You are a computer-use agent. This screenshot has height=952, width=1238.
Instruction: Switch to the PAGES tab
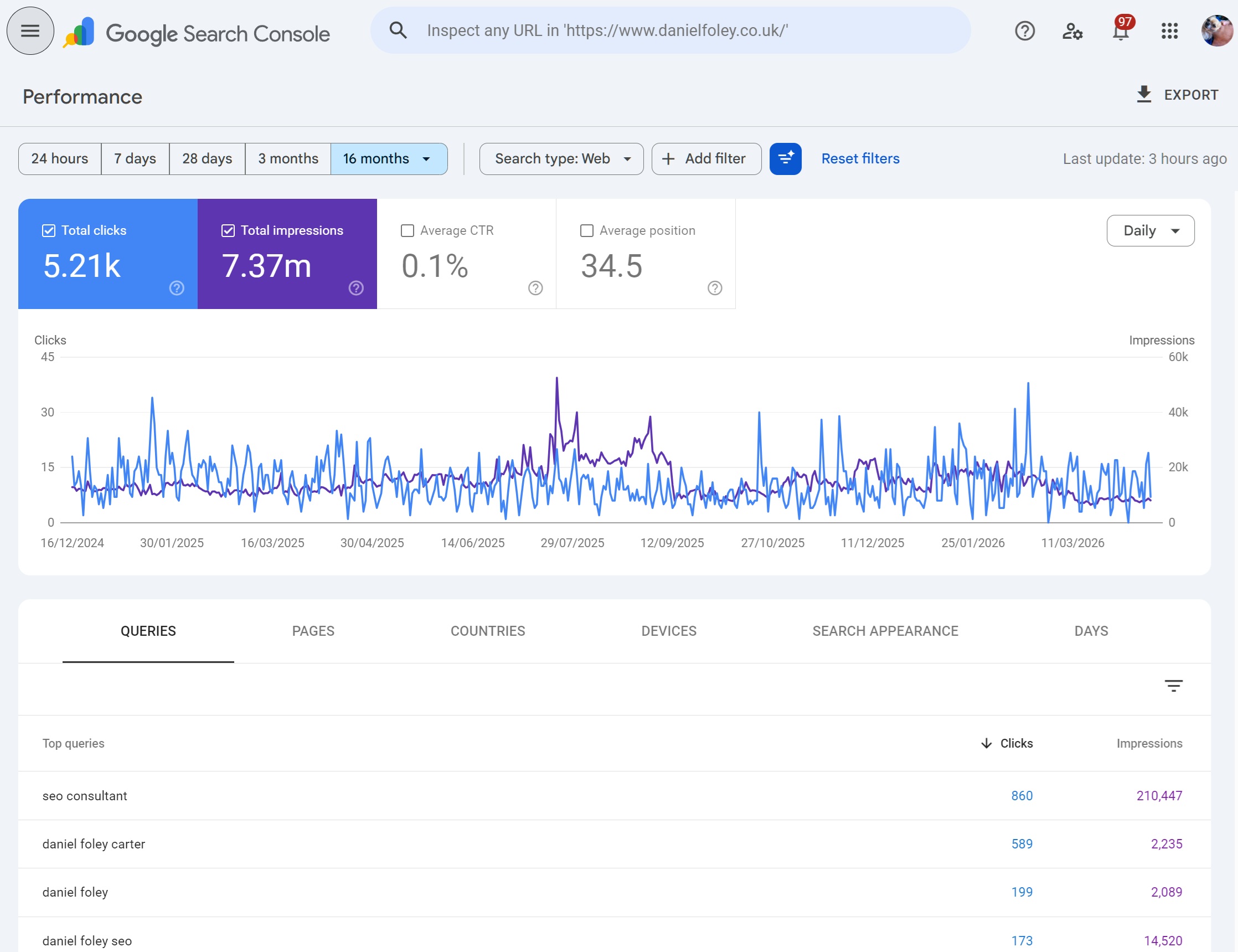313,631
